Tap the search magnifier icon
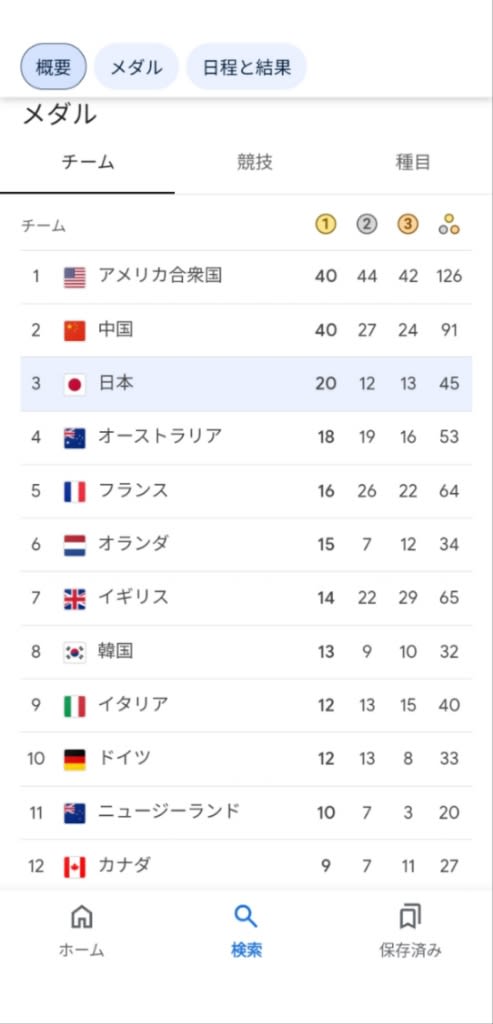The image size is (493, 1024). click(x=246, y=916)
